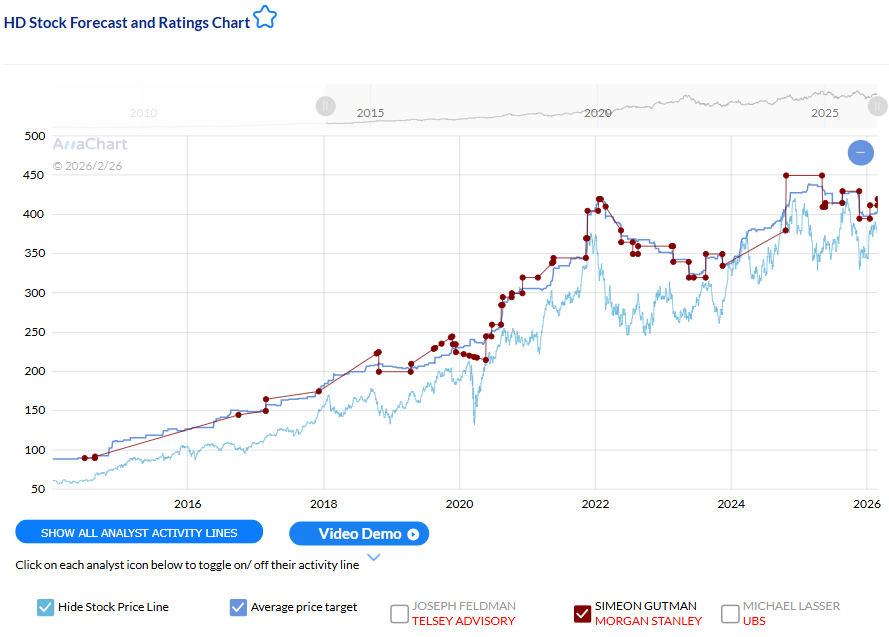Viewport: 889px width, 637px height.
Task: Enable Joseph Feldman's activity line
Action: 399,613
